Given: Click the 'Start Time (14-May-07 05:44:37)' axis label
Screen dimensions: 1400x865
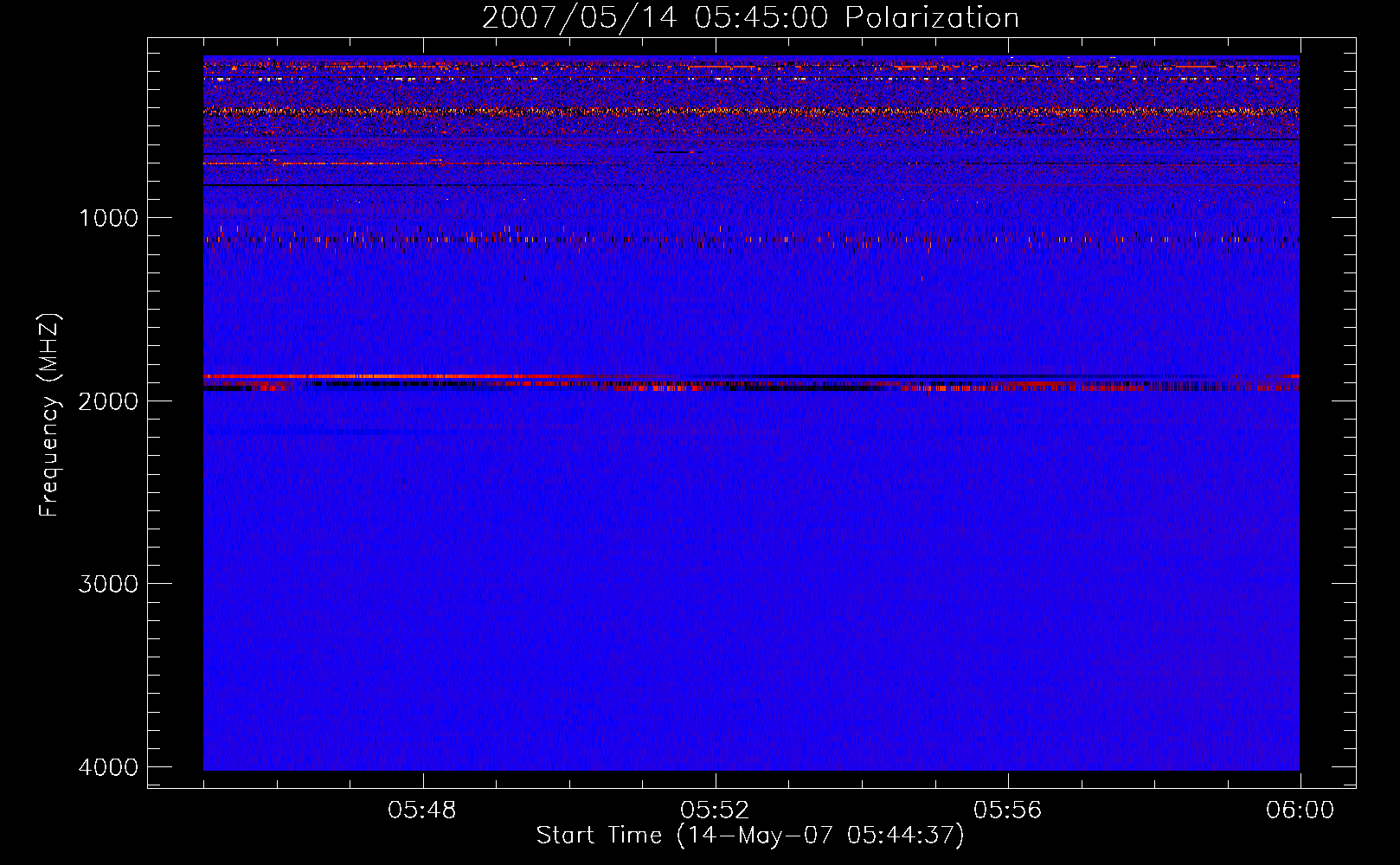Looking at the screenshot, I should pos(750,836).
